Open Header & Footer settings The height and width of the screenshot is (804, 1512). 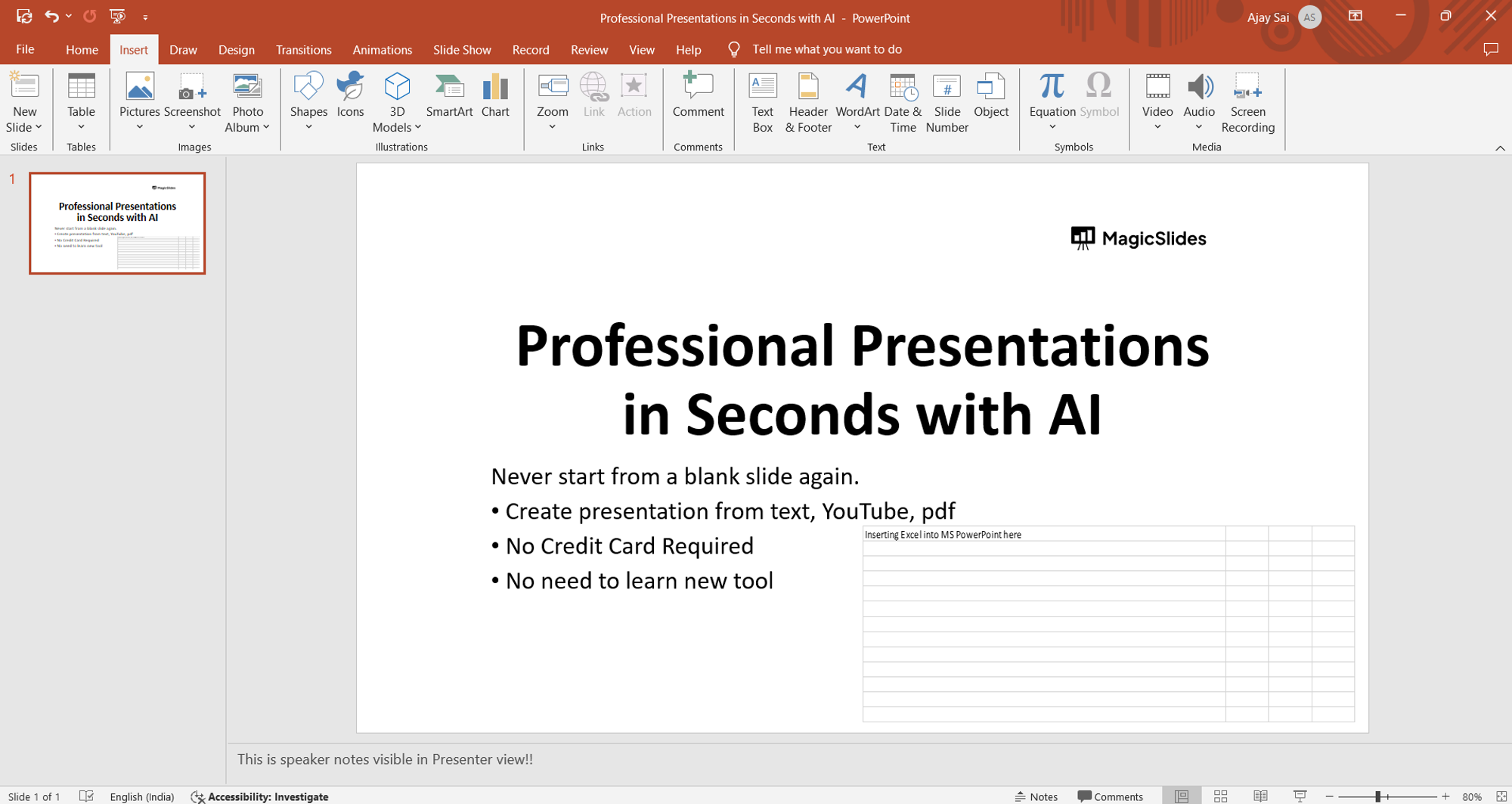[x=808, y=103]
